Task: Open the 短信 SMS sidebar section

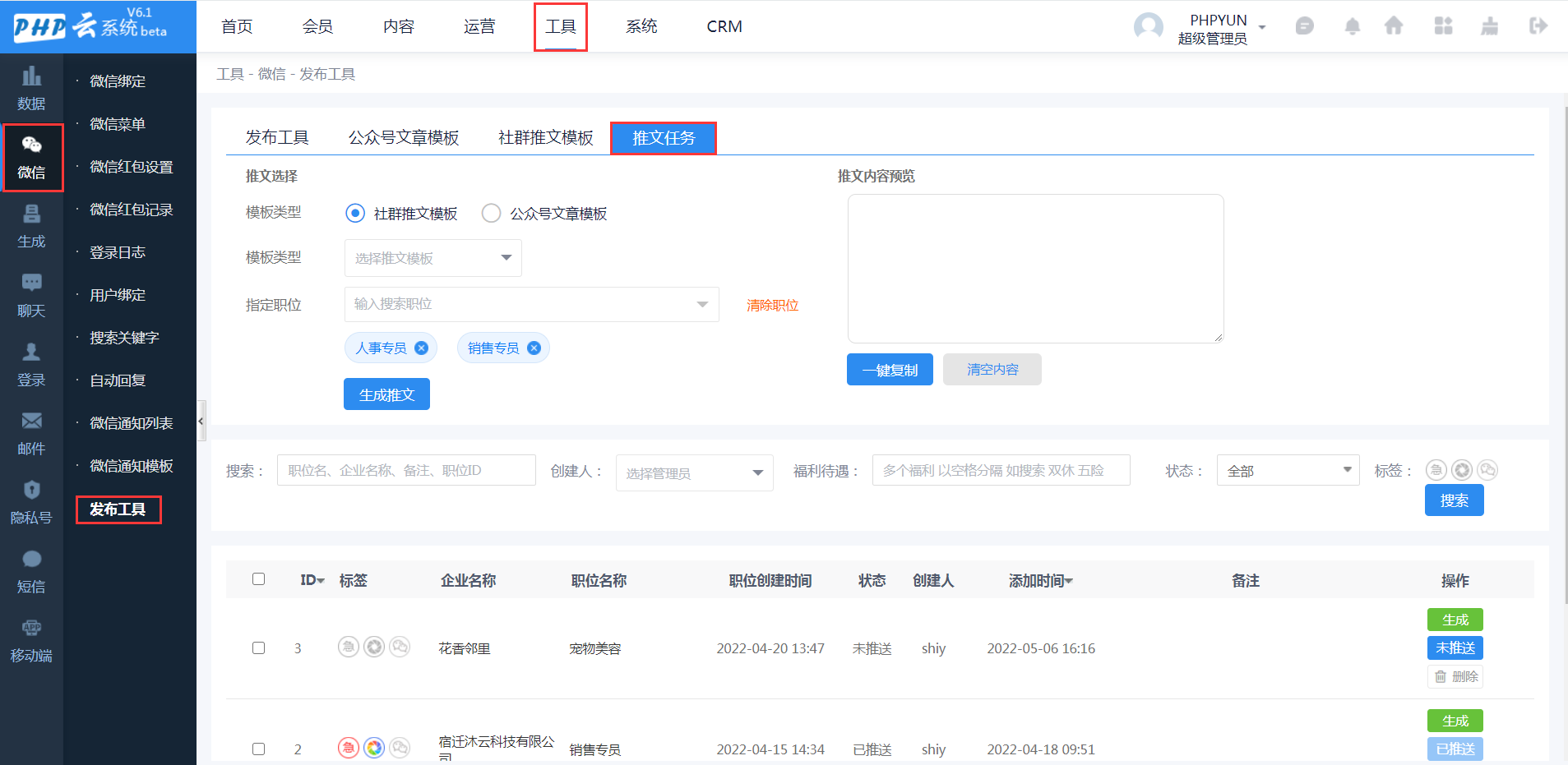Action: tap(31, 572)
